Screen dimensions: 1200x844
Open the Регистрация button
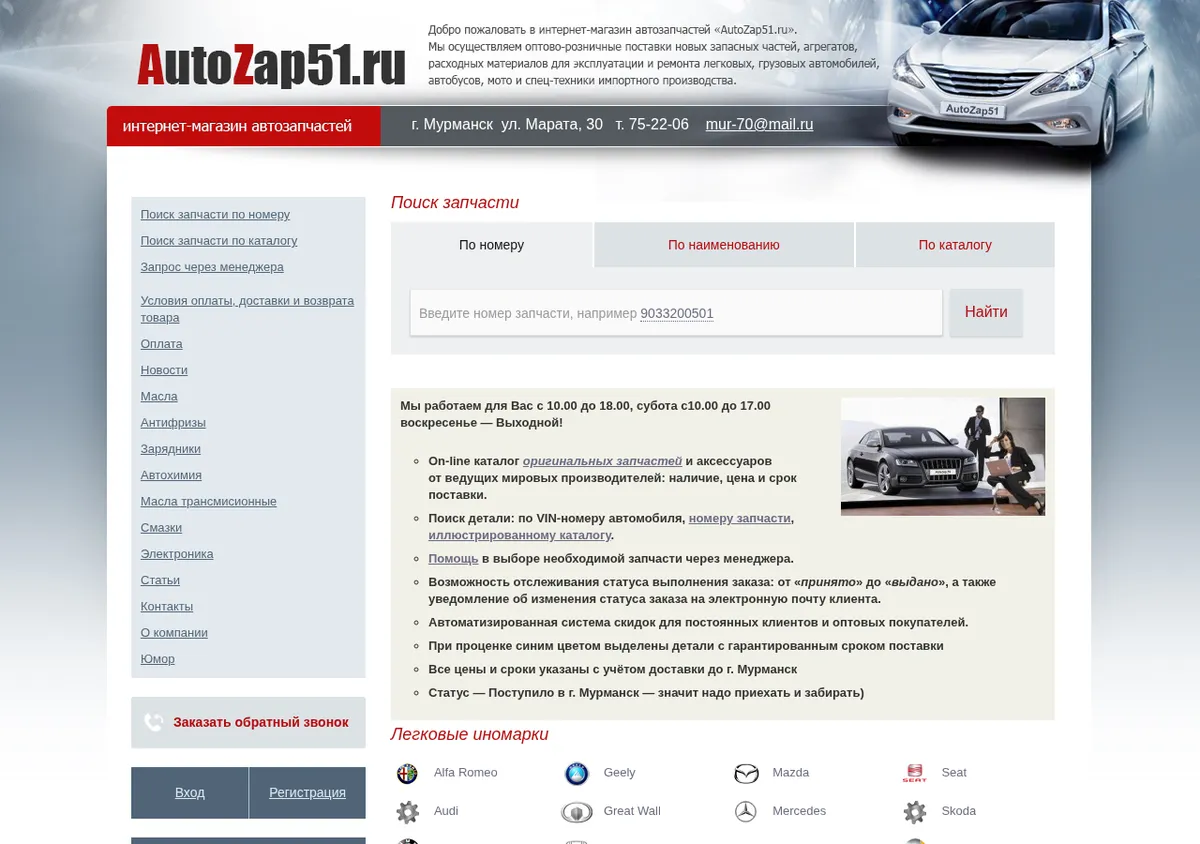click(307, 793)
